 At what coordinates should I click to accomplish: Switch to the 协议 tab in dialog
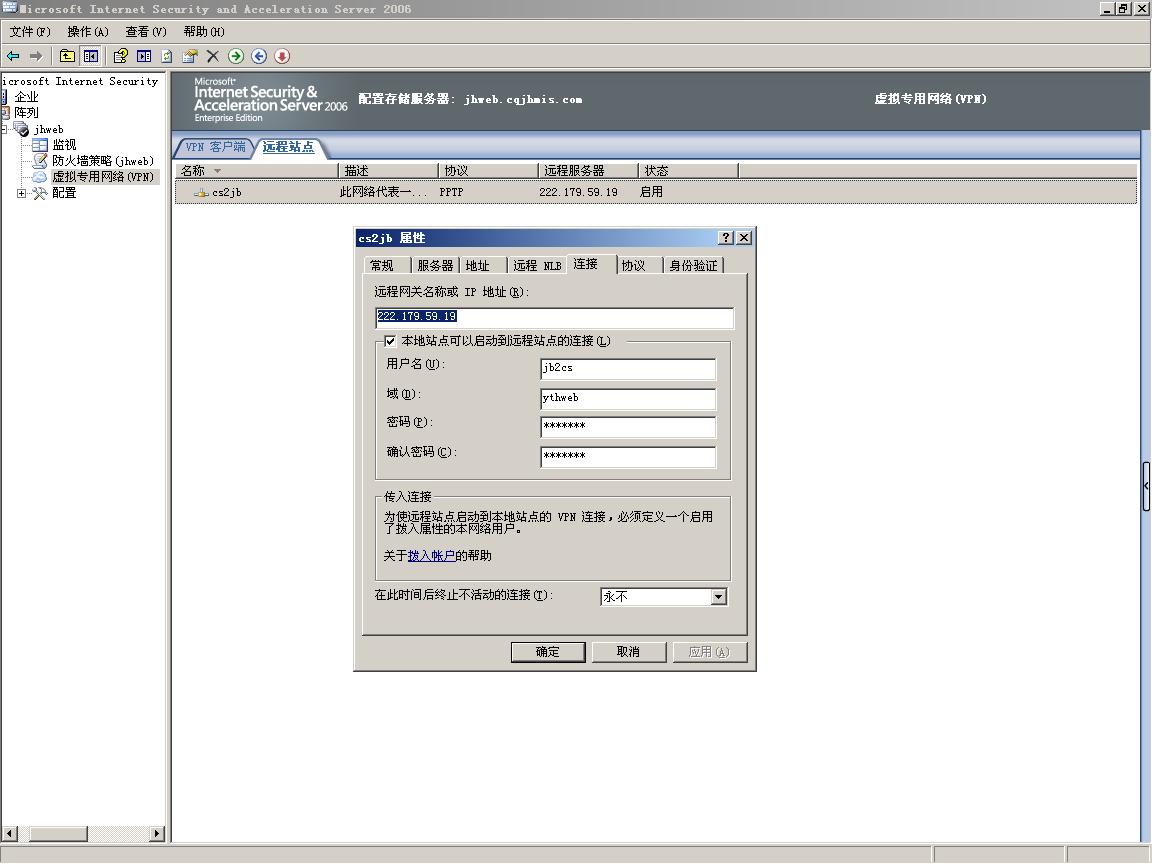[x=633, y=265]
